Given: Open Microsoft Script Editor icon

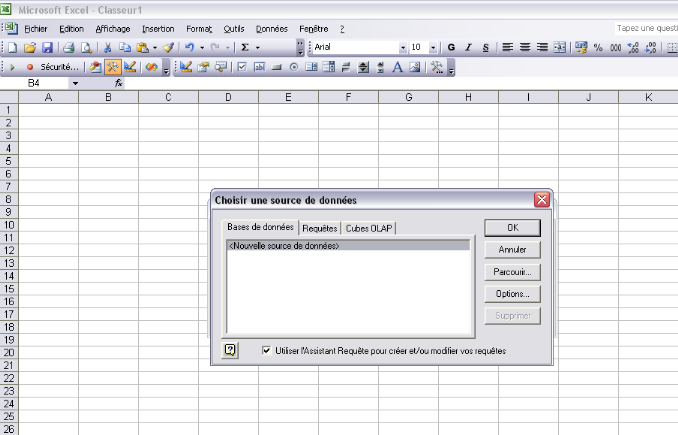Looking at the screenshot, I should pyautogui.click(x=151, y=67).
